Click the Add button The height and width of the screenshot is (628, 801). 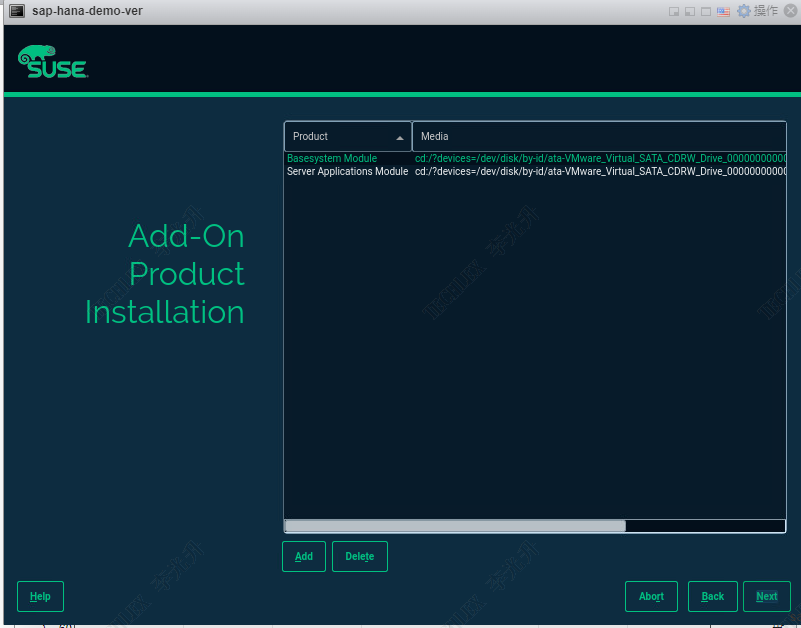coord(304,556)
